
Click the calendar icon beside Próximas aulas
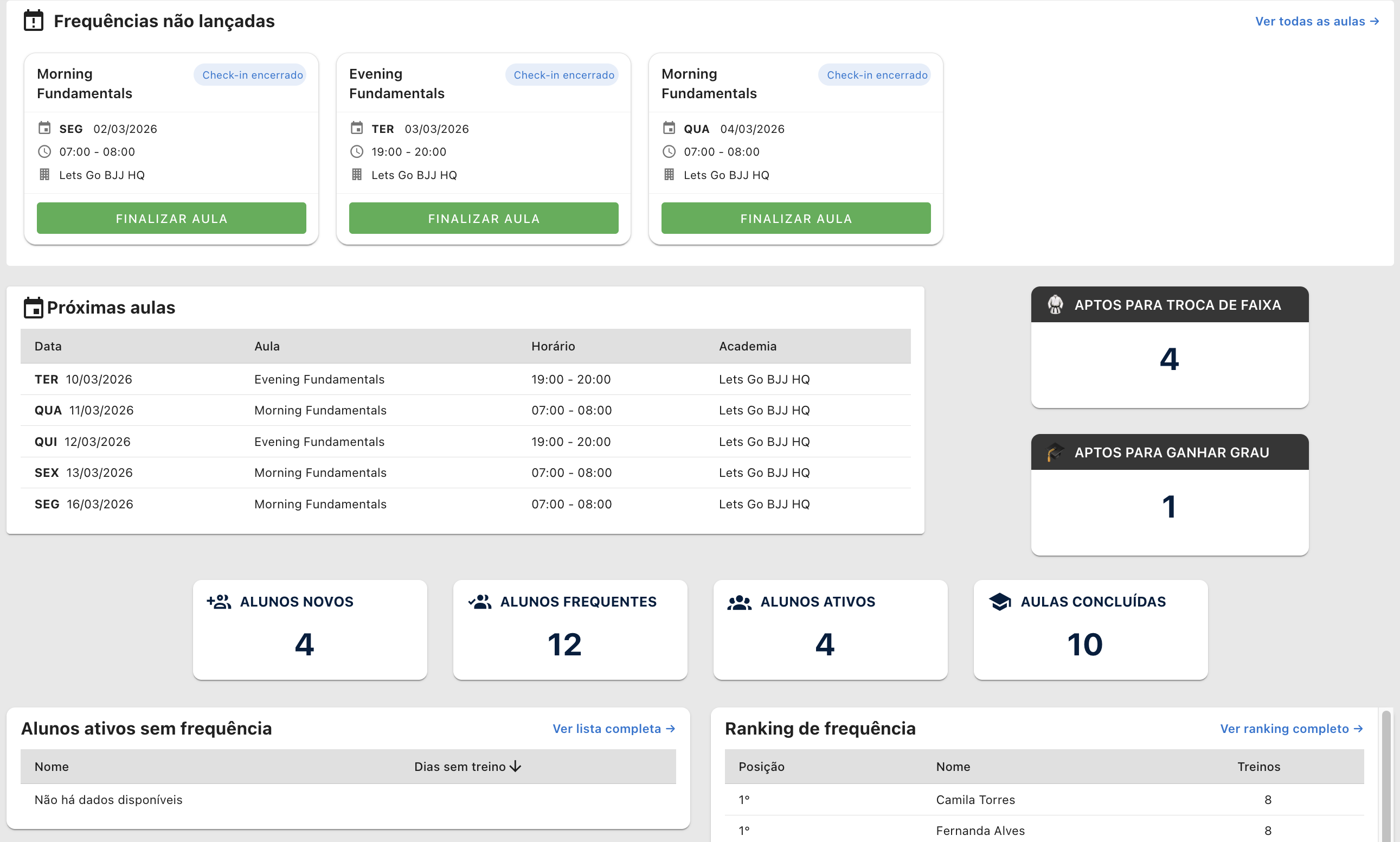click(x=34, y=307)
